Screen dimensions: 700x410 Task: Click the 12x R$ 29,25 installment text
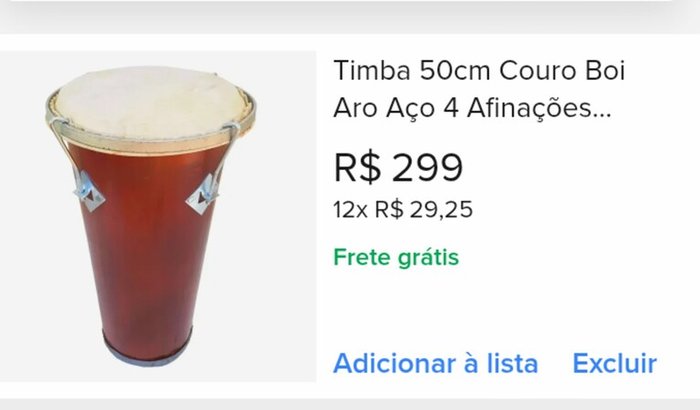403,209
